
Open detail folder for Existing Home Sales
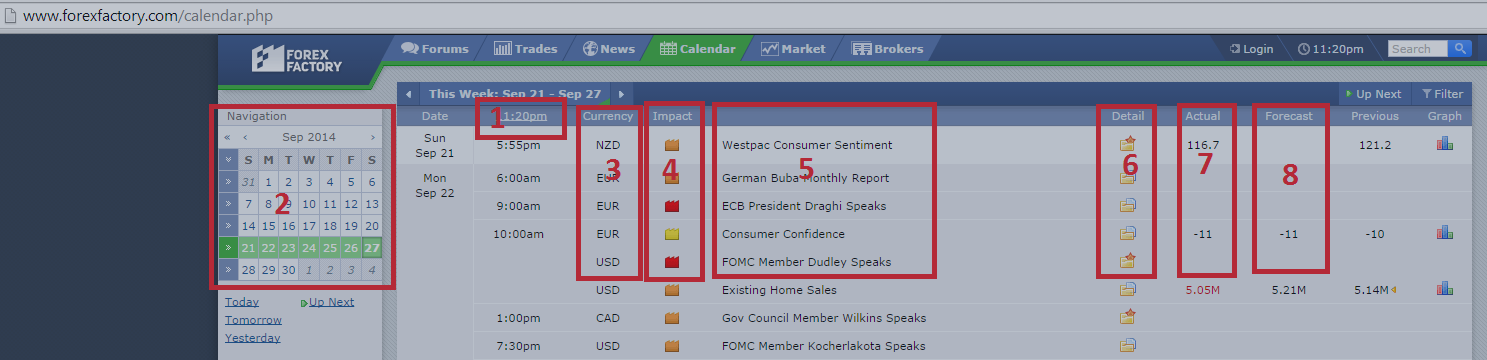pyautogui.click(x=1128, y=290)
